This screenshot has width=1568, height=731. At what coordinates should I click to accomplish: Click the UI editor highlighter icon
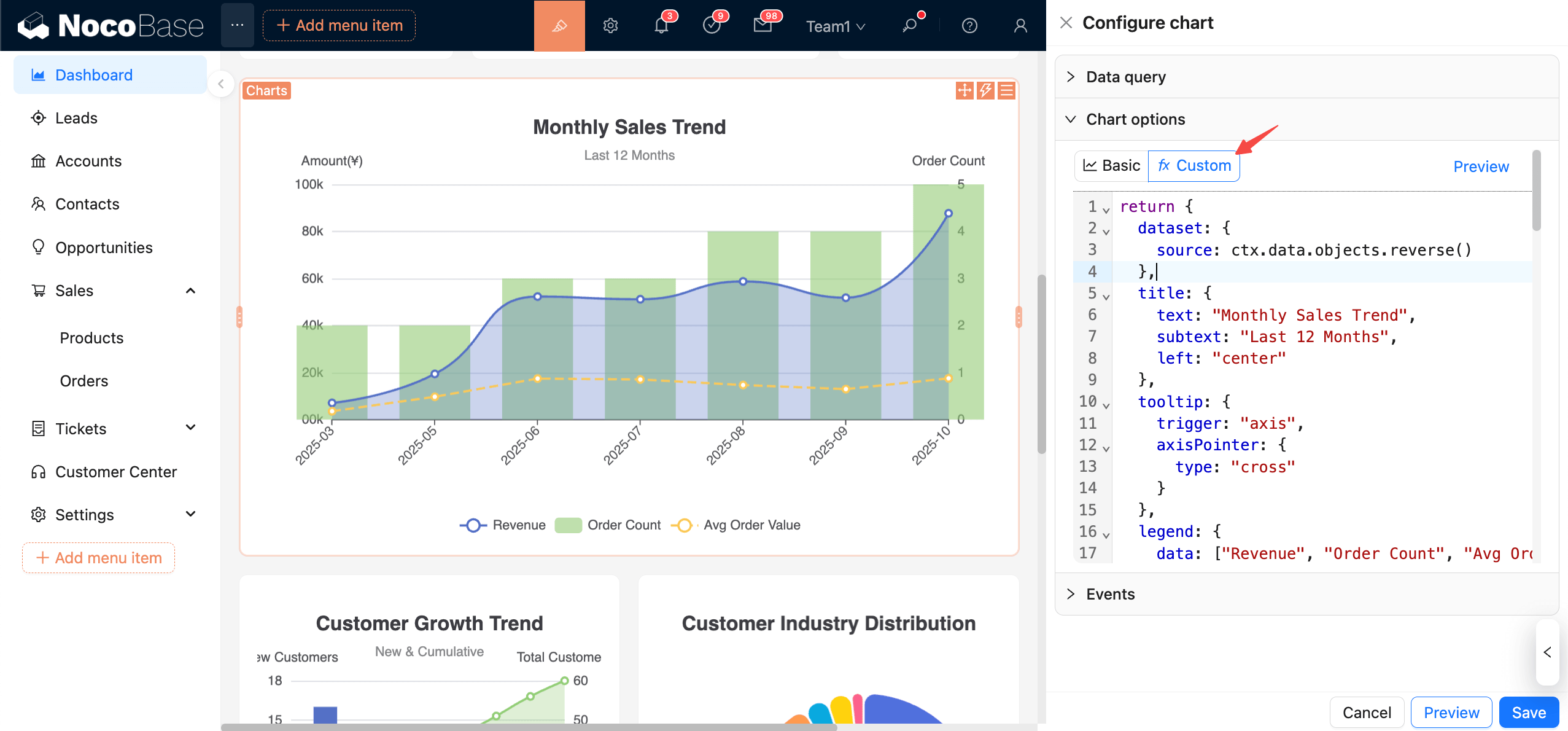click(x=559, y=26)
